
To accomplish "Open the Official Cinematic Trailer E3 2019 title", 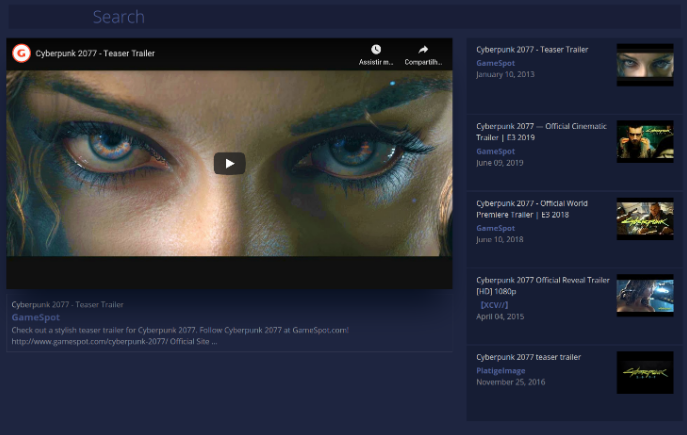I will pyautogui.click(x=541, y=131).
